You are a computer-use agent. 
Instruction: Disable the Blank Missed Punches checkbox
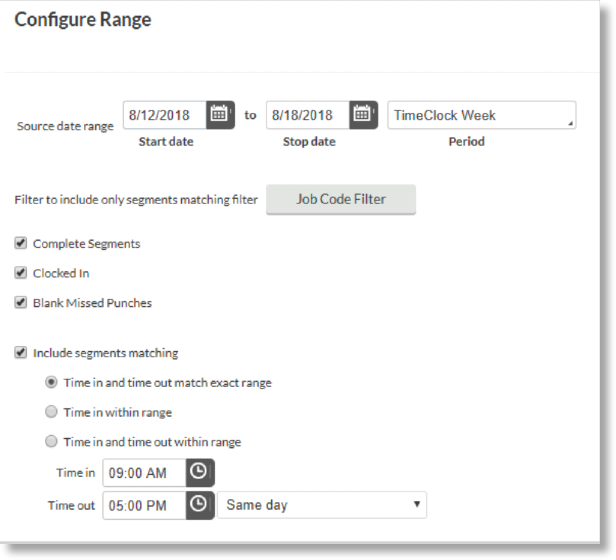tap(20, 303)
